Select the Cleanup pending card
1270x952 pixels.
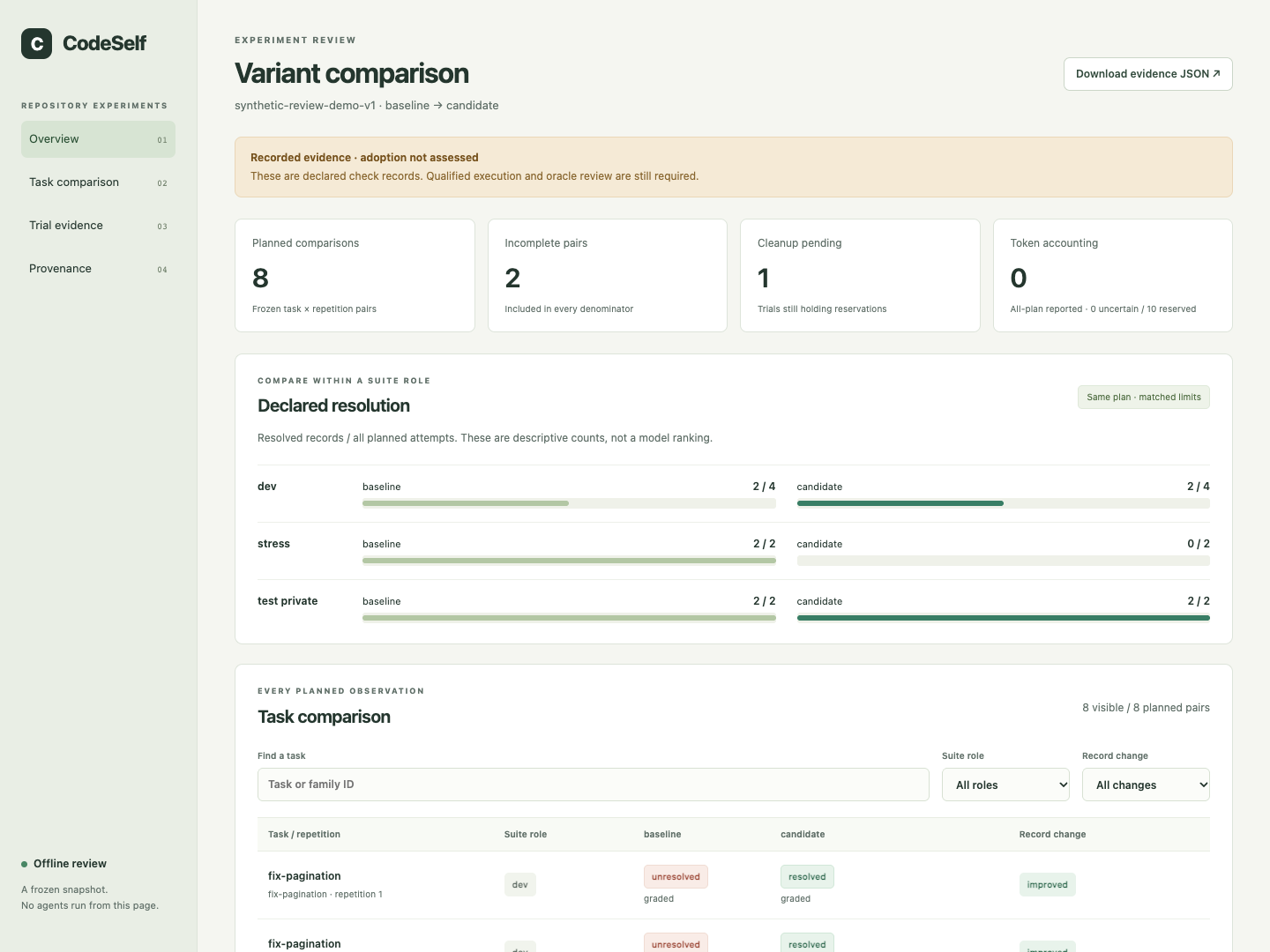pyautogui.click(x=860, y=276)
